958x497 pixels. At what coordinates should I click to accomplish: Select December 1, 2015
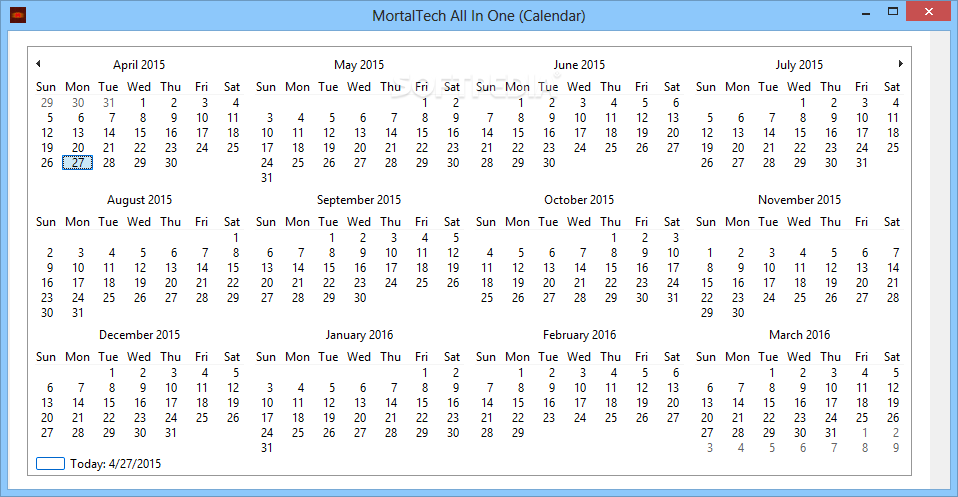click(x=112, y=373)
